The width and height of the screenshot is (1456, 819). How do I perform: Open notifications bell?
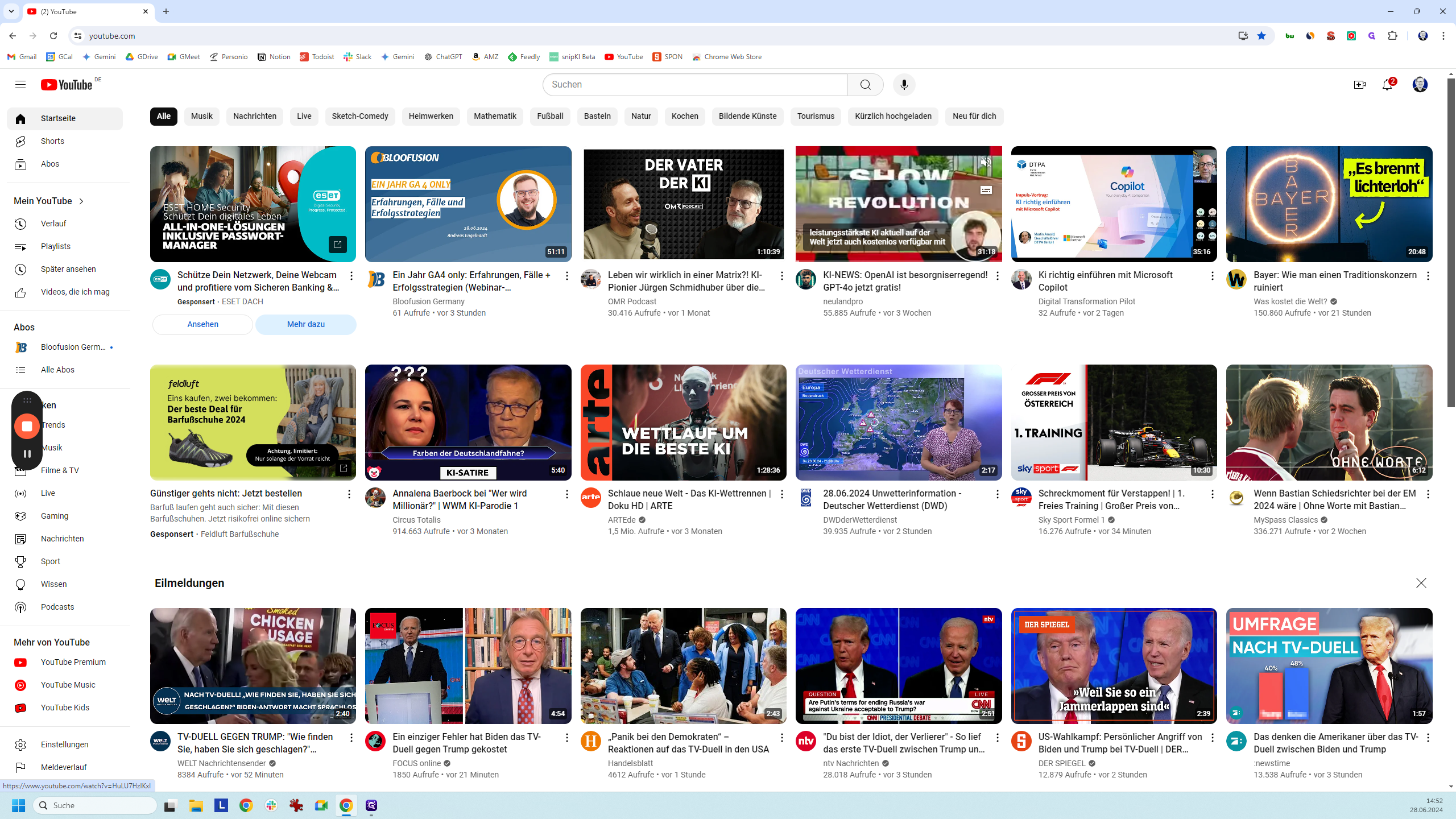(1388, 85)
